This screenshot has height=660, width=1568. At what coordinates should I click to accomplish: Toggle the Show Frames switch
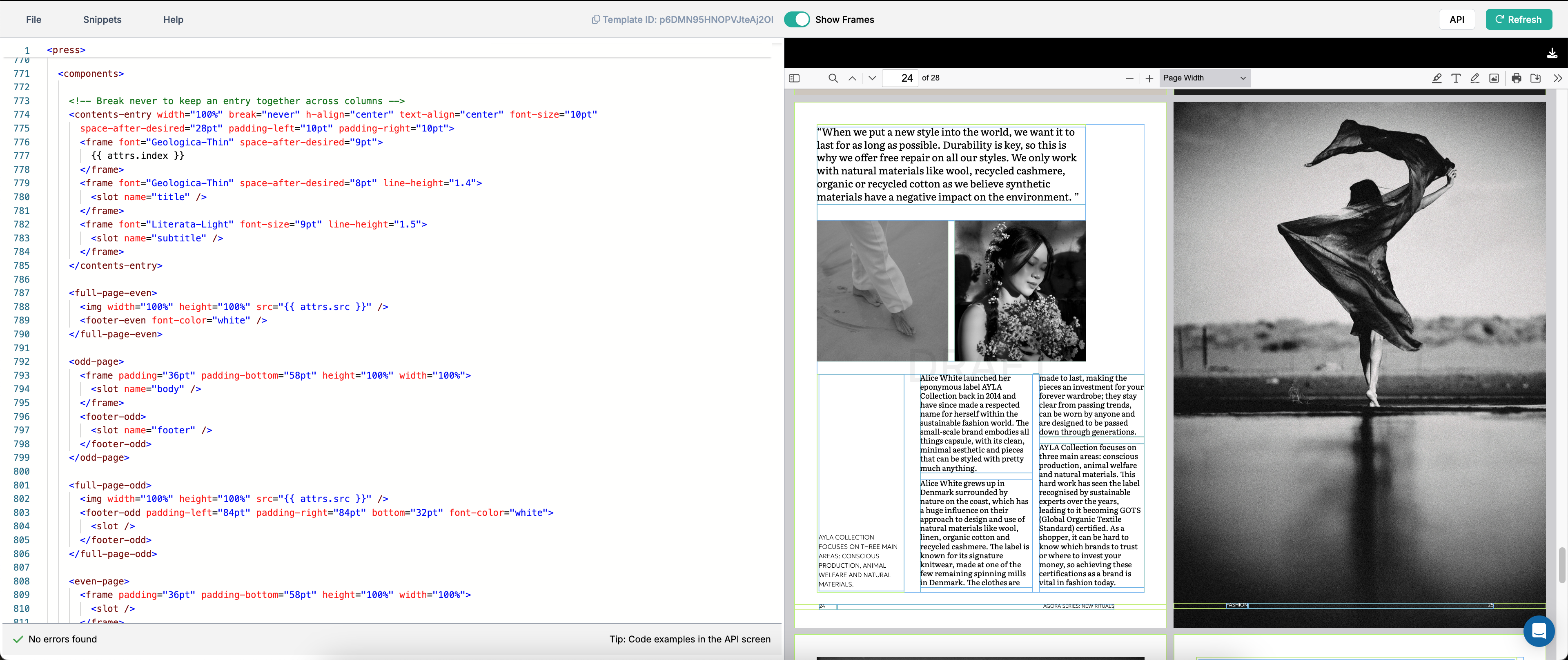coord(797,20)
